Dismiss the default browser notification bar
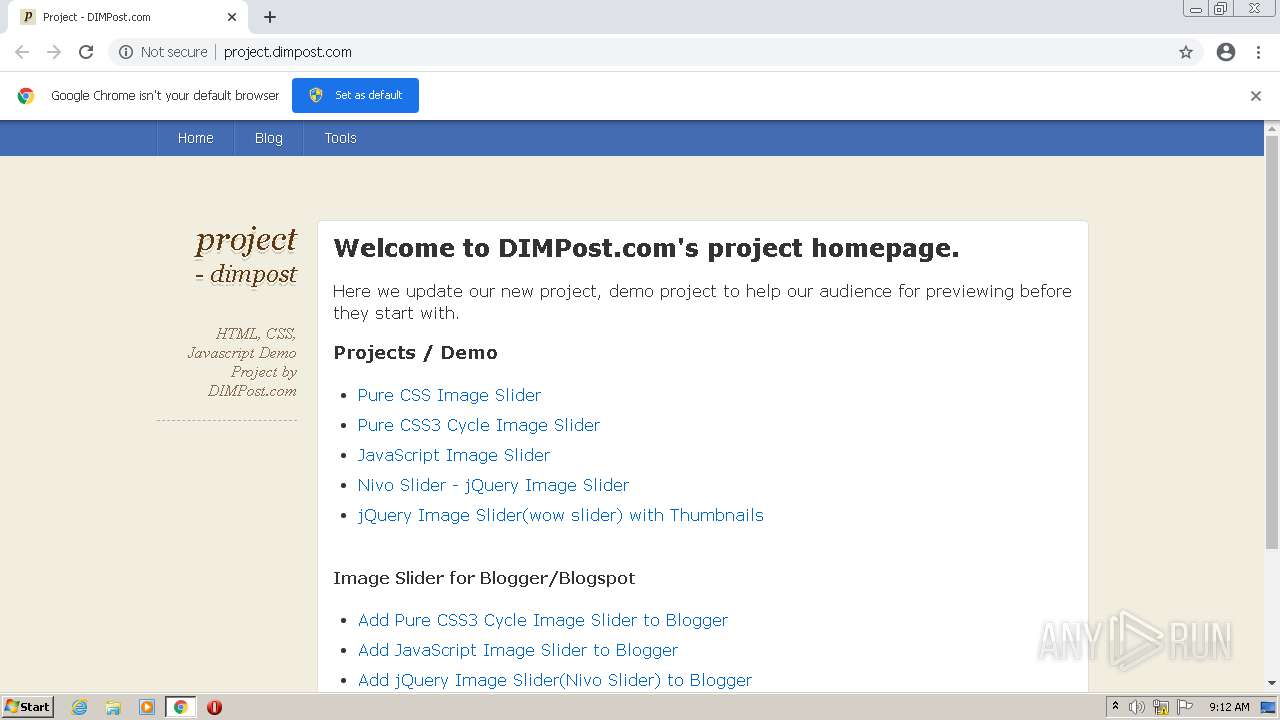1280x720 pixels. coord(1256,96)
